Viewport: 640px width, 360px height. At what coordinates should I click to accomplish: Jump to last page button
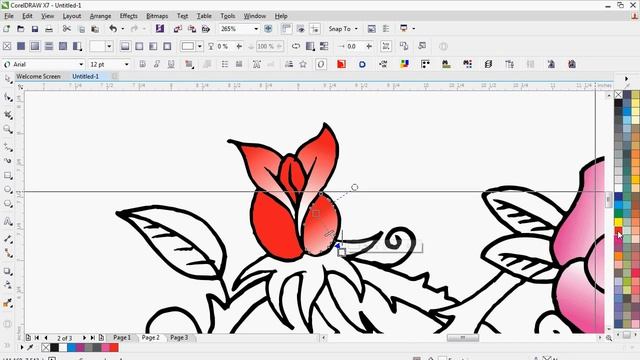(x=93, y=338)
